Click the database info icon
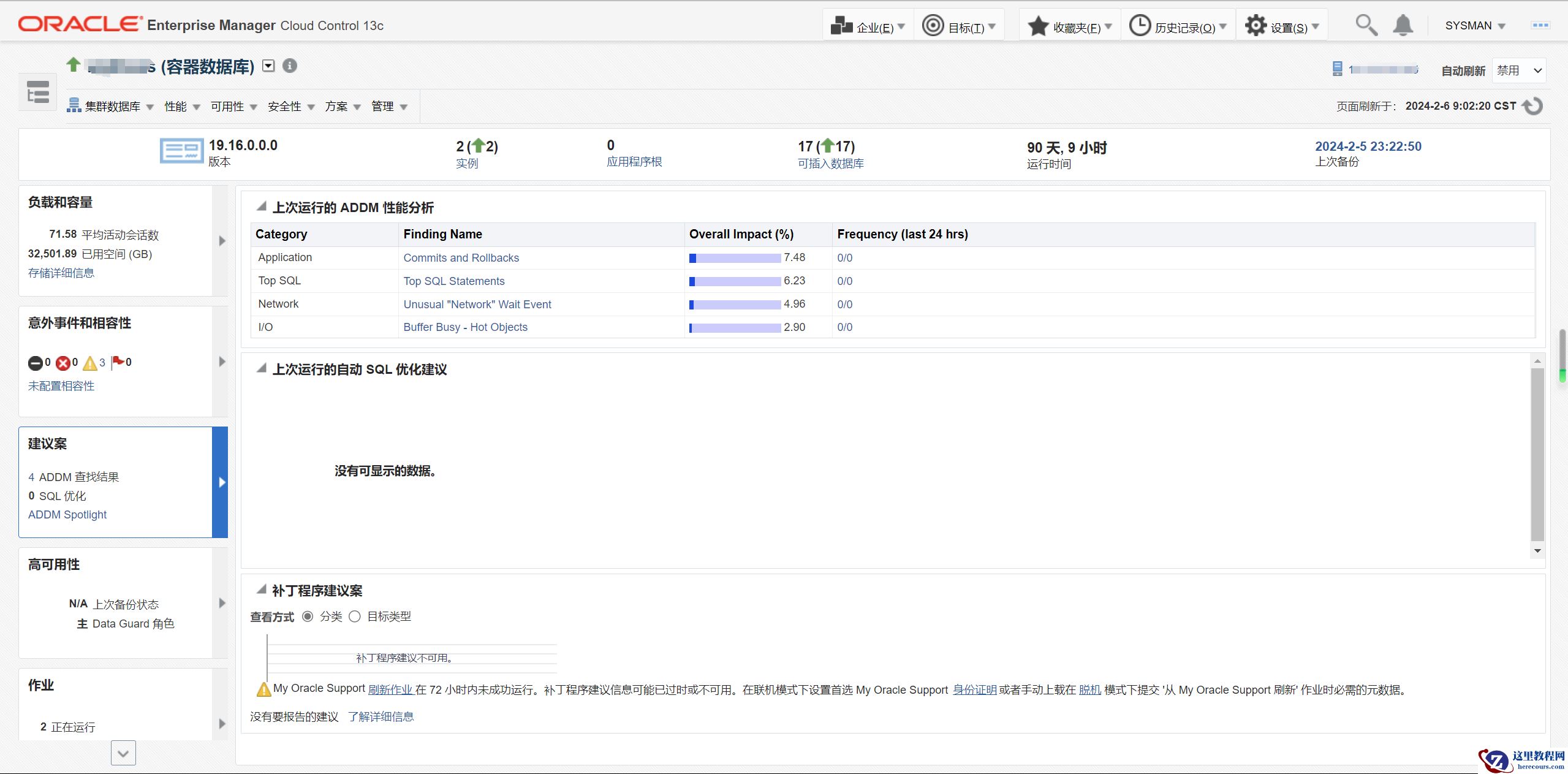This screenshot has width=1568, height=774. pos(290,66)
